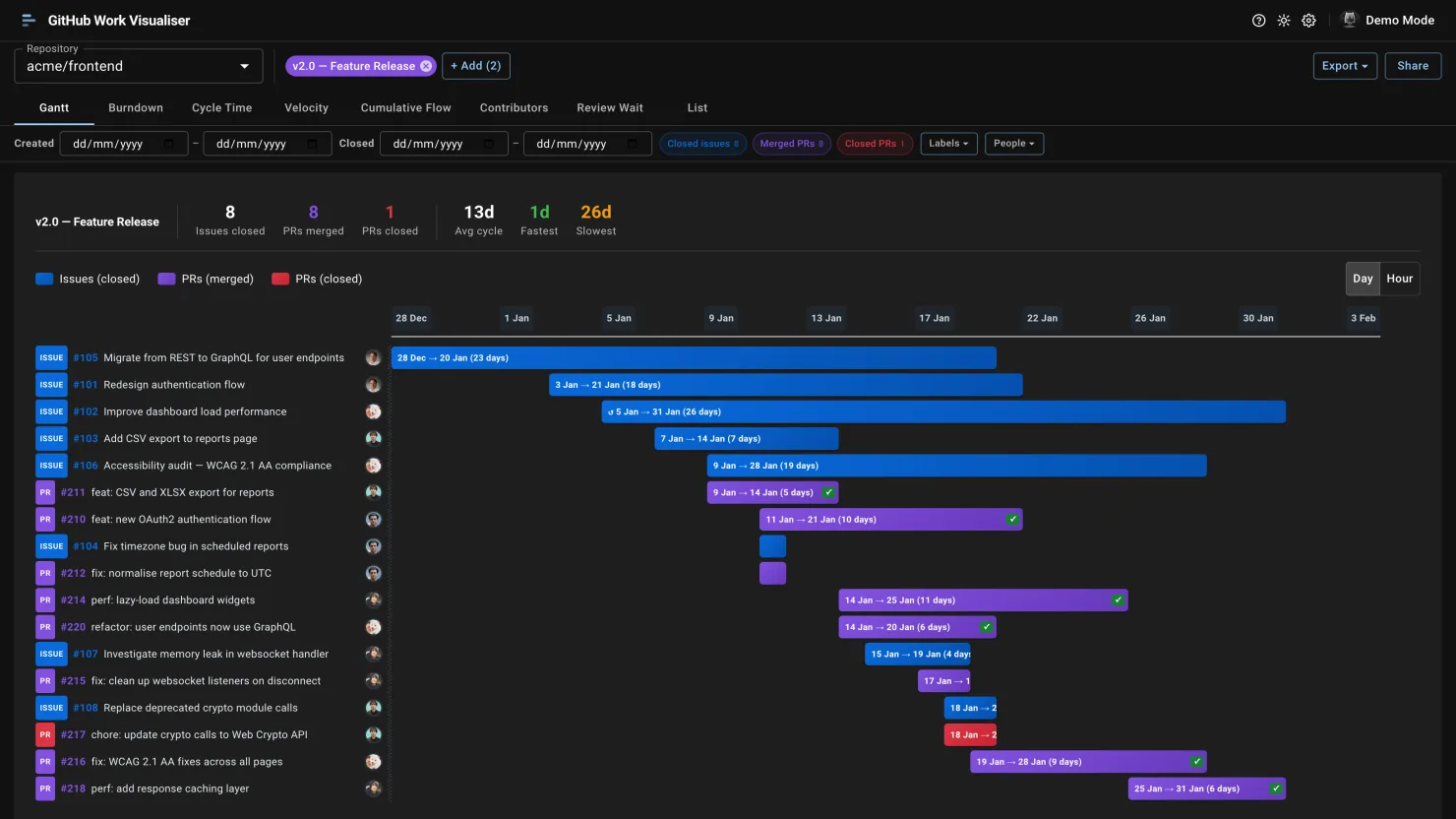Switch timeline granularity to Hour
This screenshot has width=1456, height=819.
point(1399,279)
